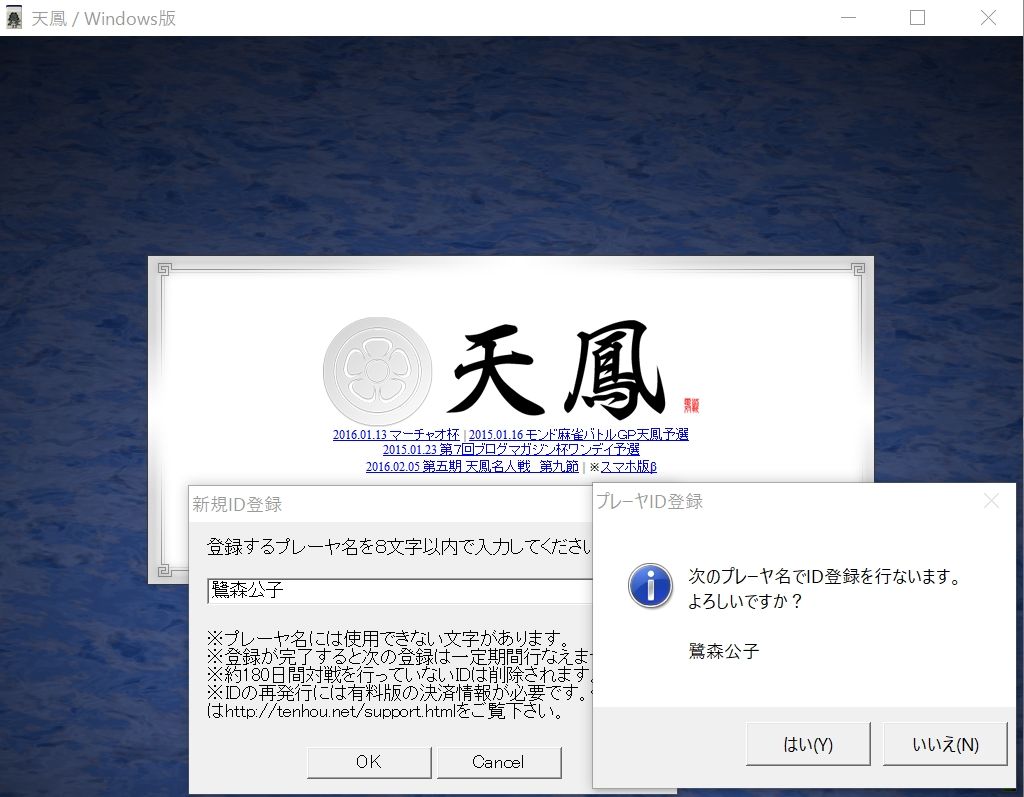Click note ※登録が完了すると次の登録は
The height and width of the screenshot is (797, 1024).
(399, 657)
